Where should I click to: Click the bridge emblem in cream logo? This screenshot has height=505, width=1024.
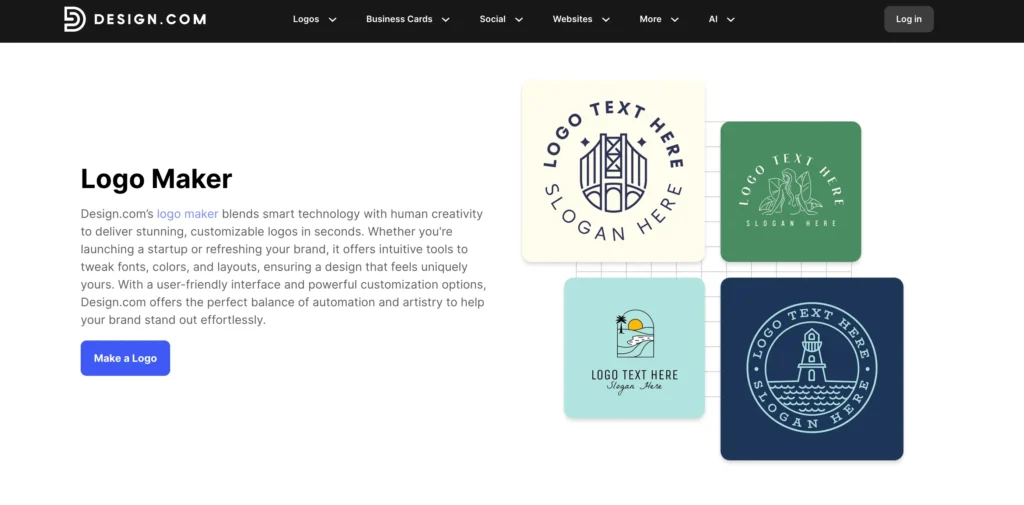pos(613,172)
